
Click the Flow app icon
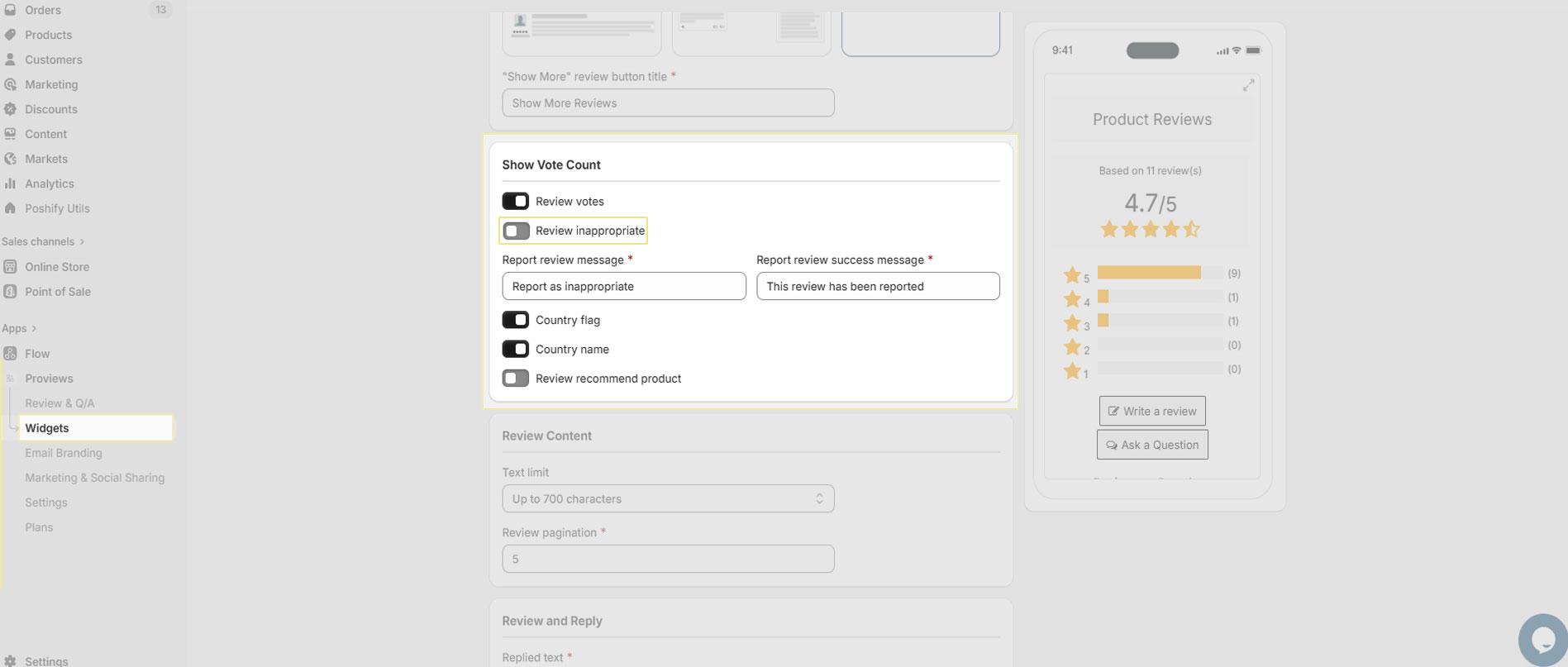pyautogui.click(x=10, y=354)
